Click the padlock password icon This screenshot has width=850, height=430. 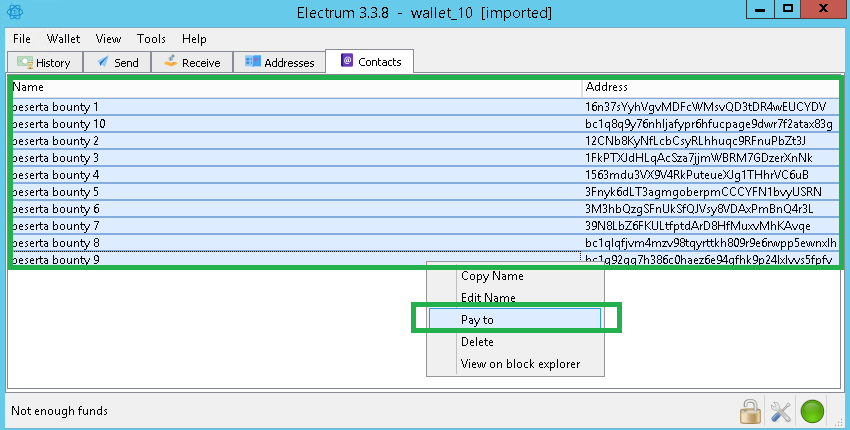[x=750, y=412]
